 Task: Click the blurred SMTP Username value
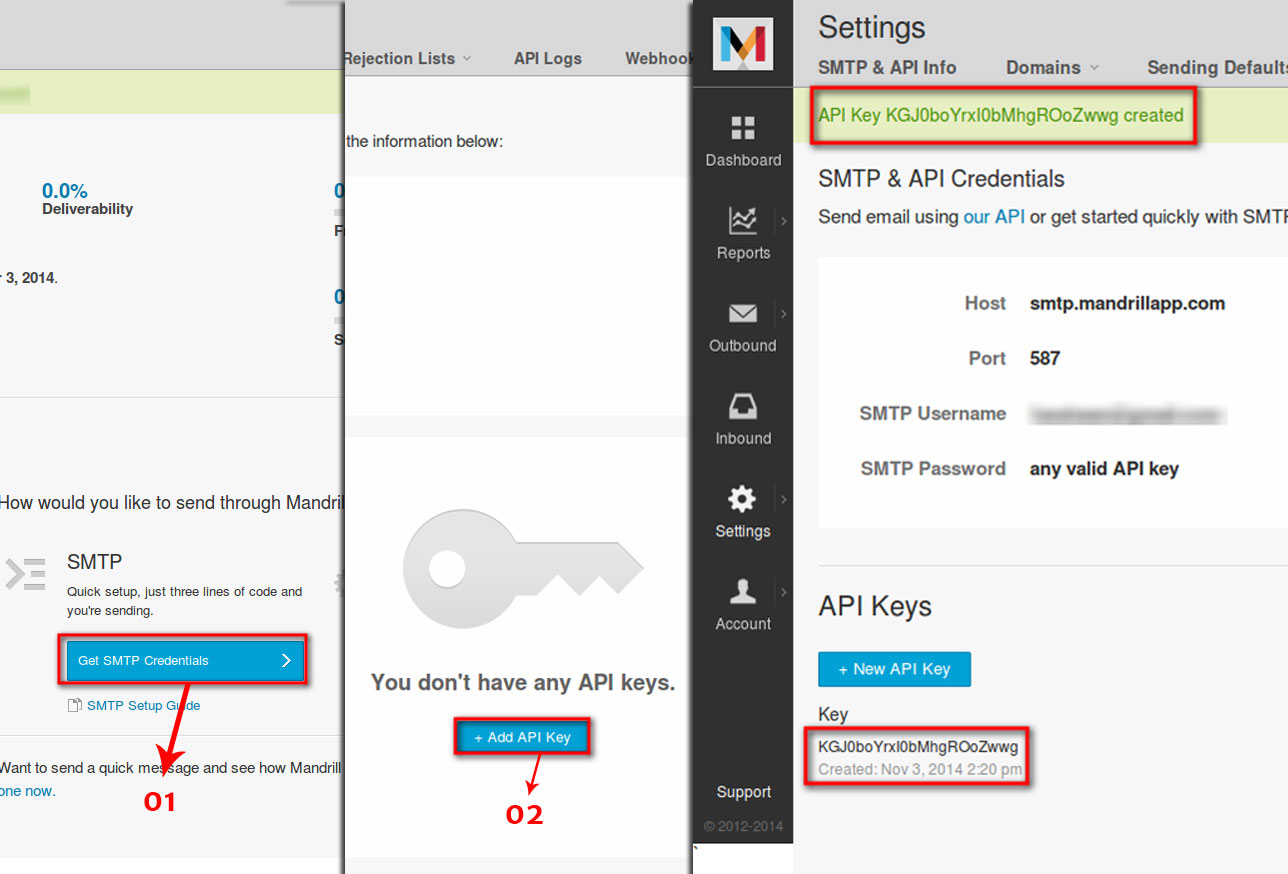coord(1127,413)
